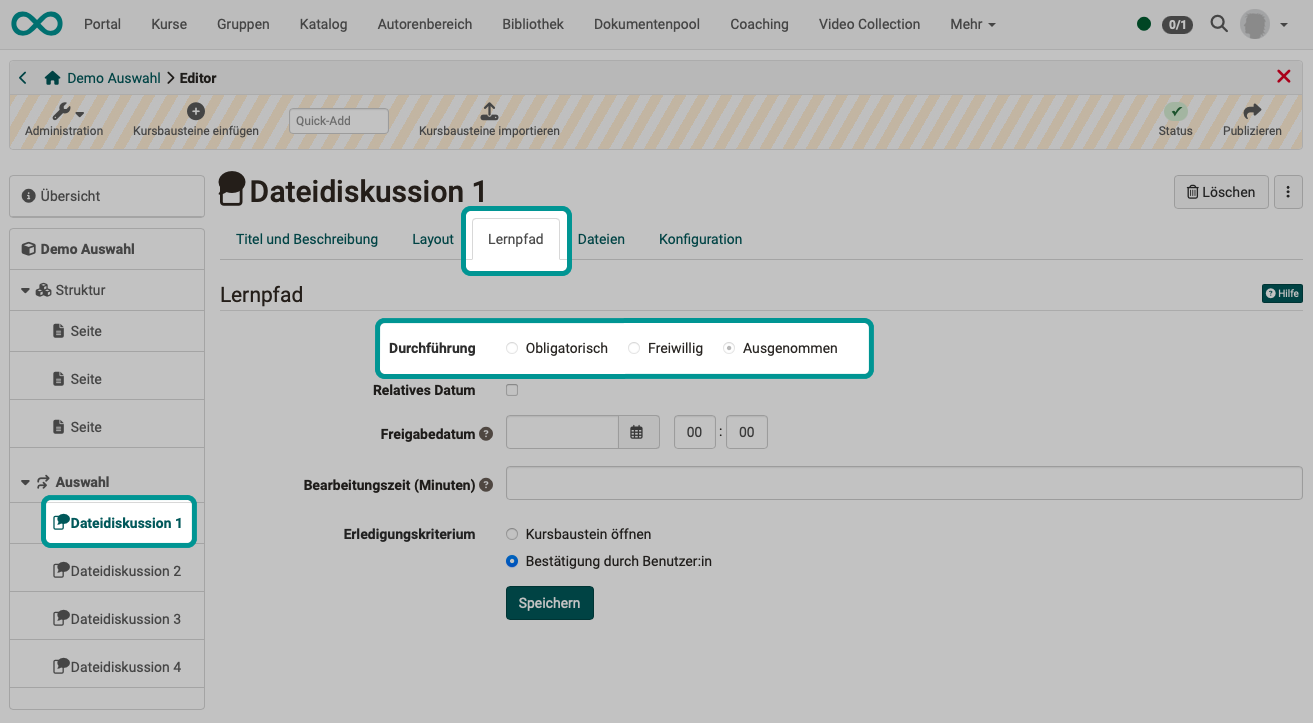Choose Kursbaustein öffnen as completion criterion
This screenshot has width=1313, height=723.
tap(511, 534)
